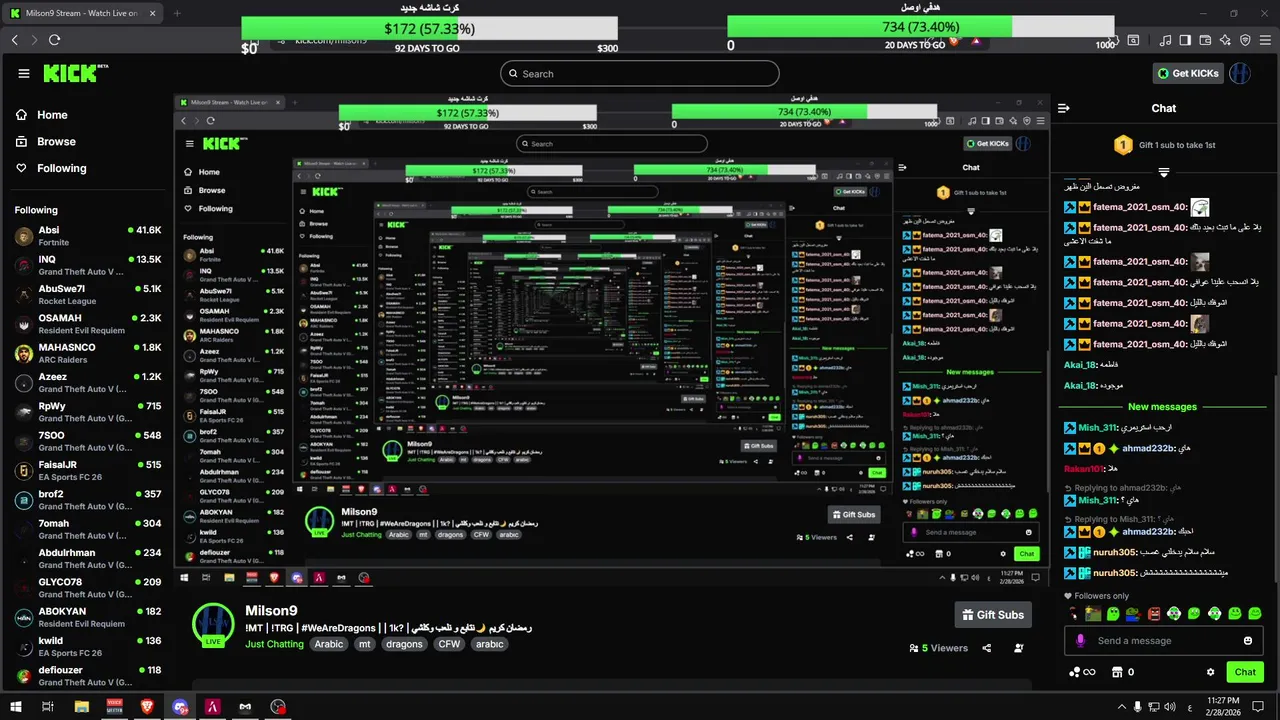Open kwild channel in Following list
Image resolution: width=1280 pixels, height=720 pixels.
click(87, 646)
